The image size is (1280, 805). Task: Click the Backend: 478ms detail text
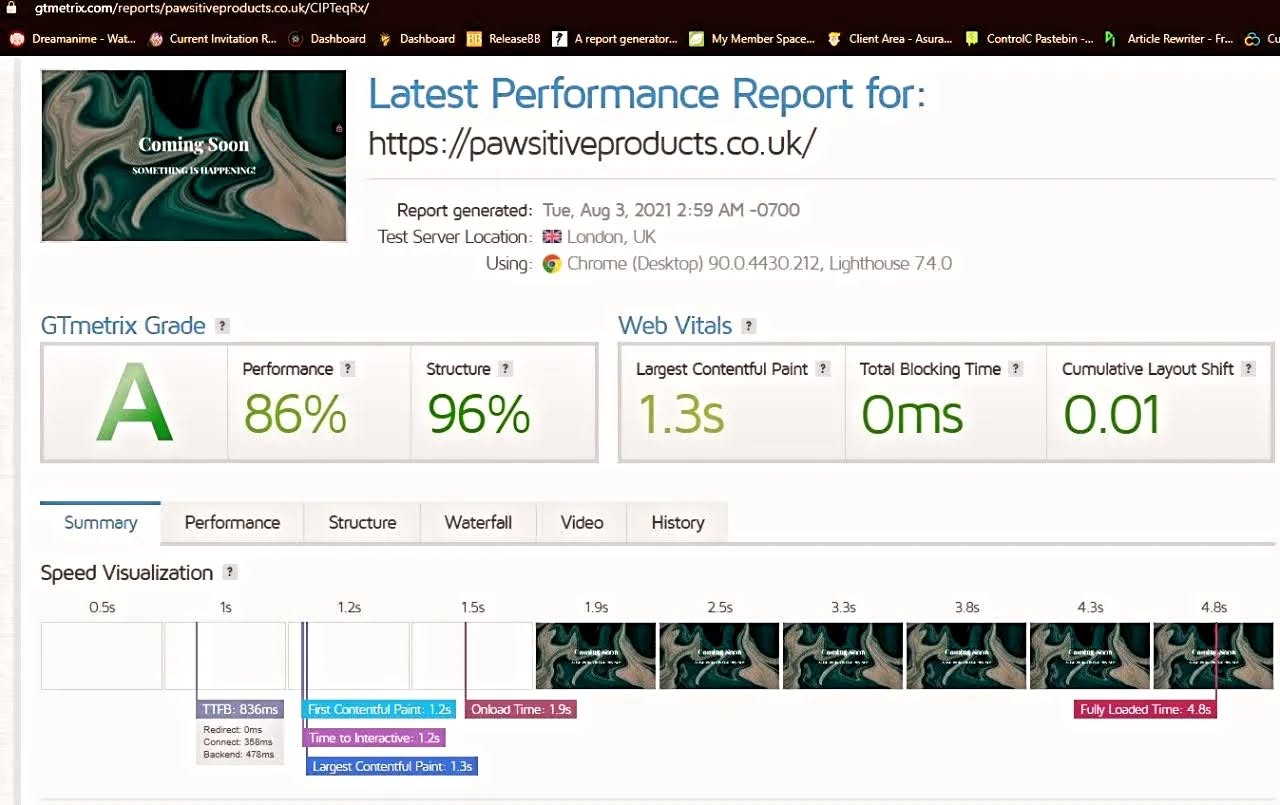click(x=237, y=754)
